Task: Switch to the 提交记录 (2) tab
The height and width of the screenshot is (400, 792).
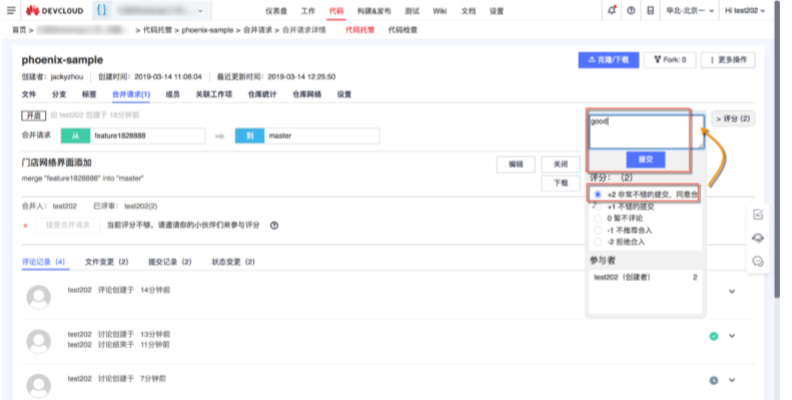Action: pyautogui.click(x=170, y=262)
